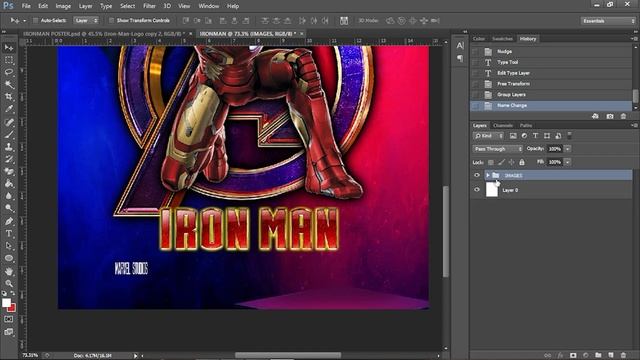
Task: Hide Layer 0 visibility eye
Action: (x=477, y=190)
